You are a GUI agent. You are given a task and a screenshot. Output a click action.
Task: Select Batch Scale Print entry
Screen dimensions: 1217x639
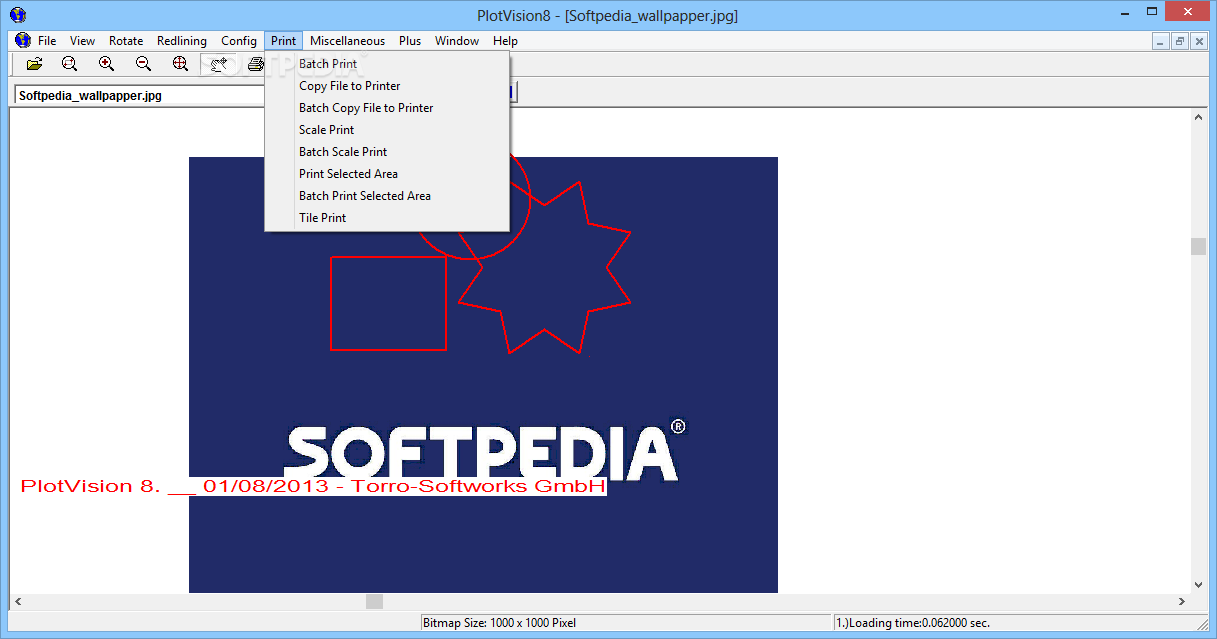[x=388, y=152]
